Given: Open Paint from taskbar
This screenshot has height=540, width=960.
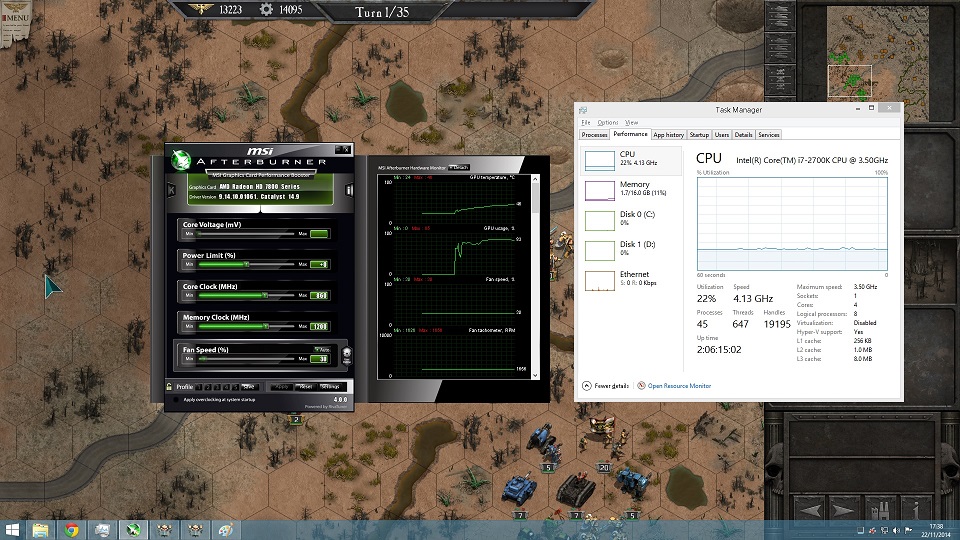Looking at the screenshot, I should coord(225,530).
